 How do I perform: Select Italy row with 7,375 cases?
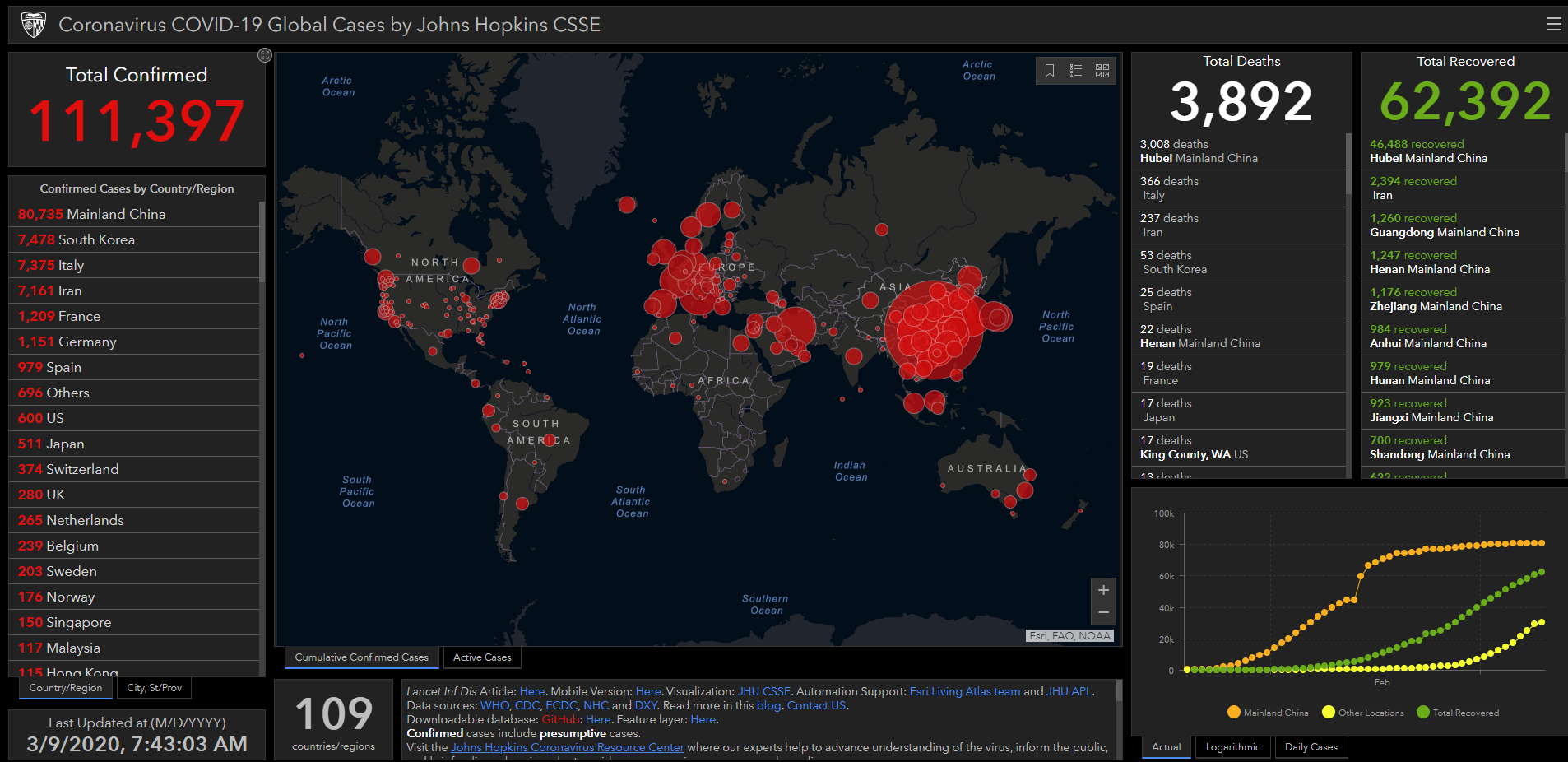click(x=134, y=265)
